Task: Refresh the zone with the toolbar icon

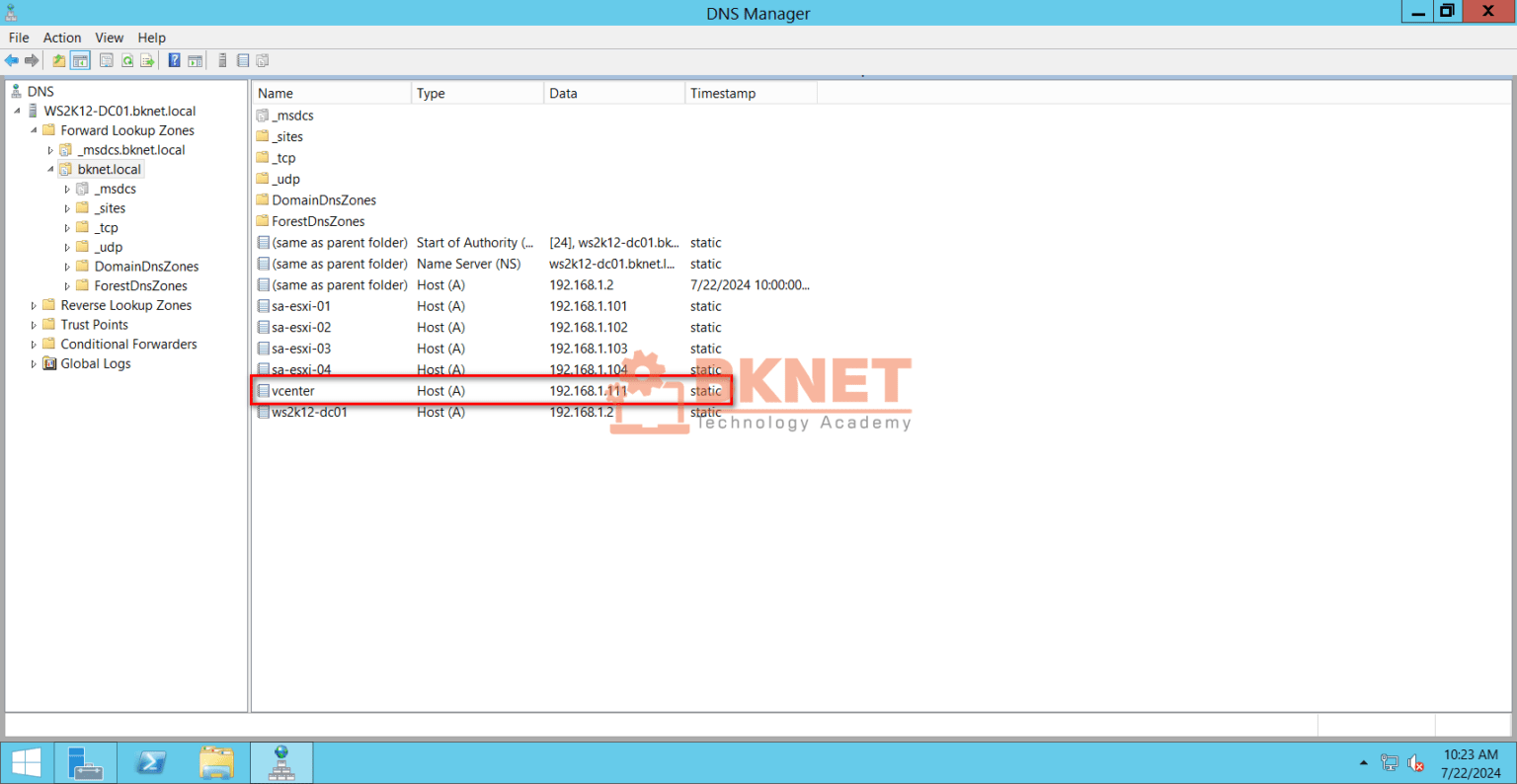Action: coord(126,60)
